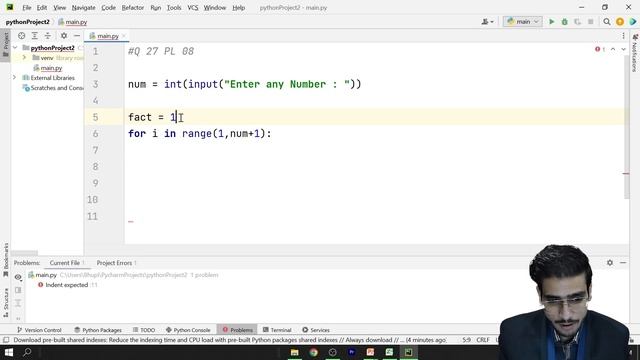Open the Notifications side panel
This screenshot has width=640, height=360.
click(x=635, y=53)
